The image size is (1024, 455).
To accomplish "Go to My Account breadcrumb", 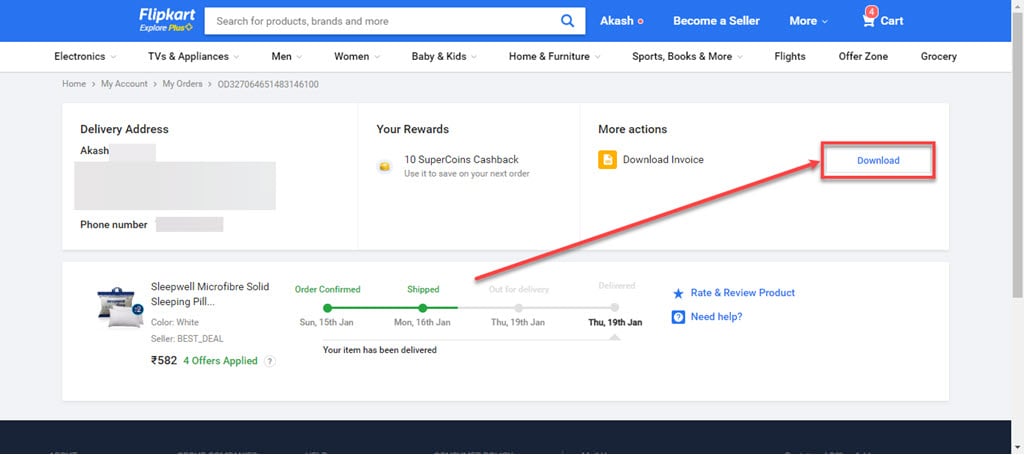I will pyautogui.click(x=124, y=84).
